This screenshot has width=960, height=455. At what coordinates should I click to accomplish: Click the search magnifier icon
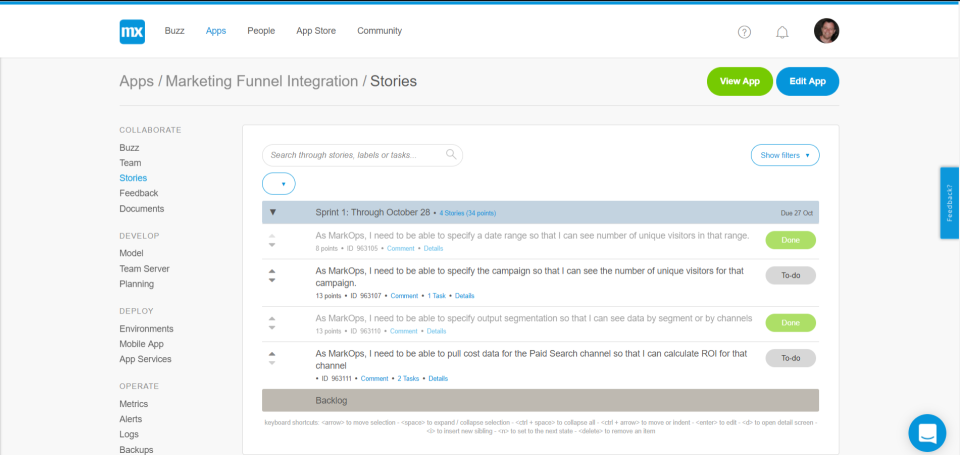pyautogui.click(x=451, y=155)
